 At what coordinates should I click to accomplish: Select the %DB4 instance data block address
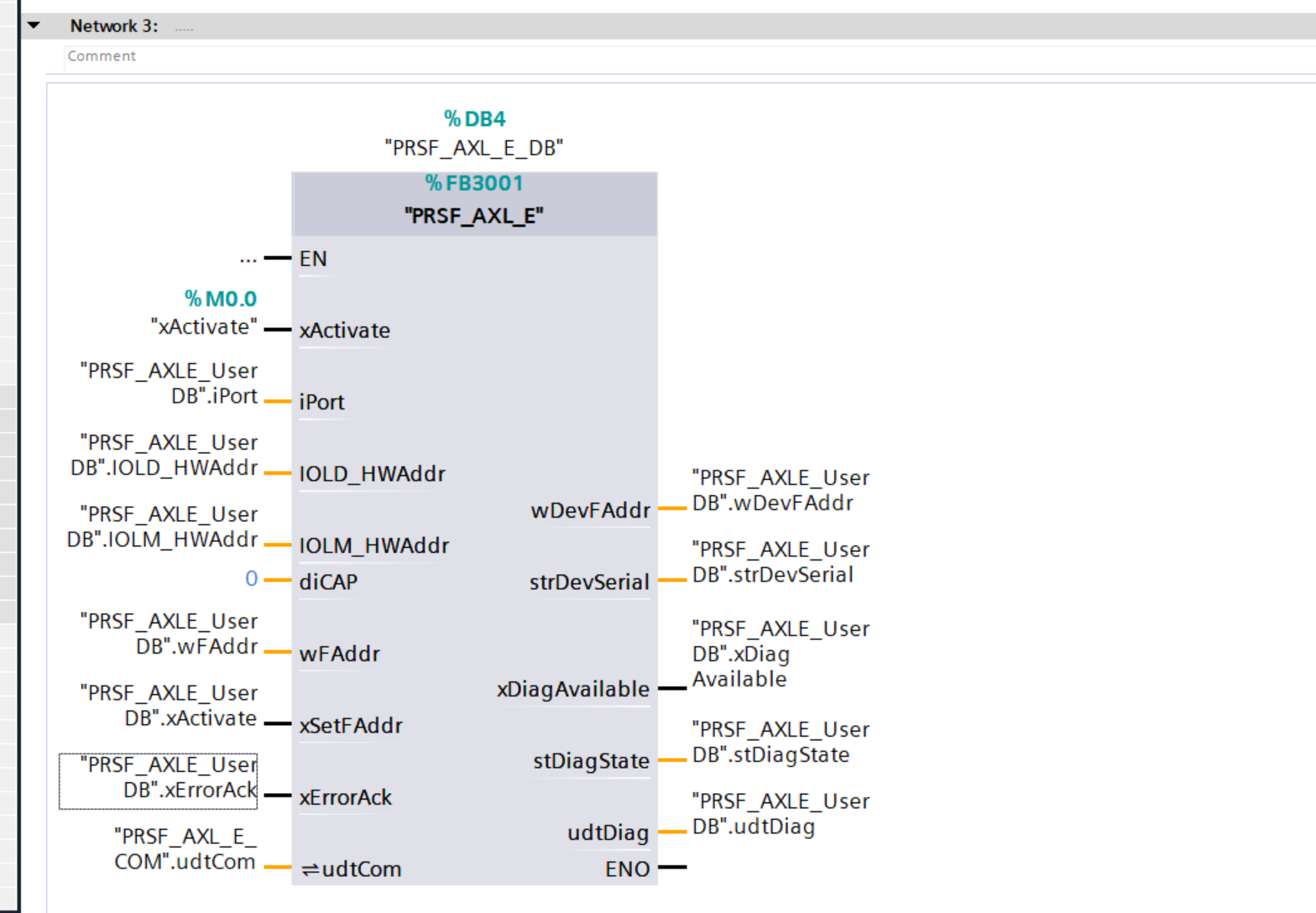(x=474, y=118)
